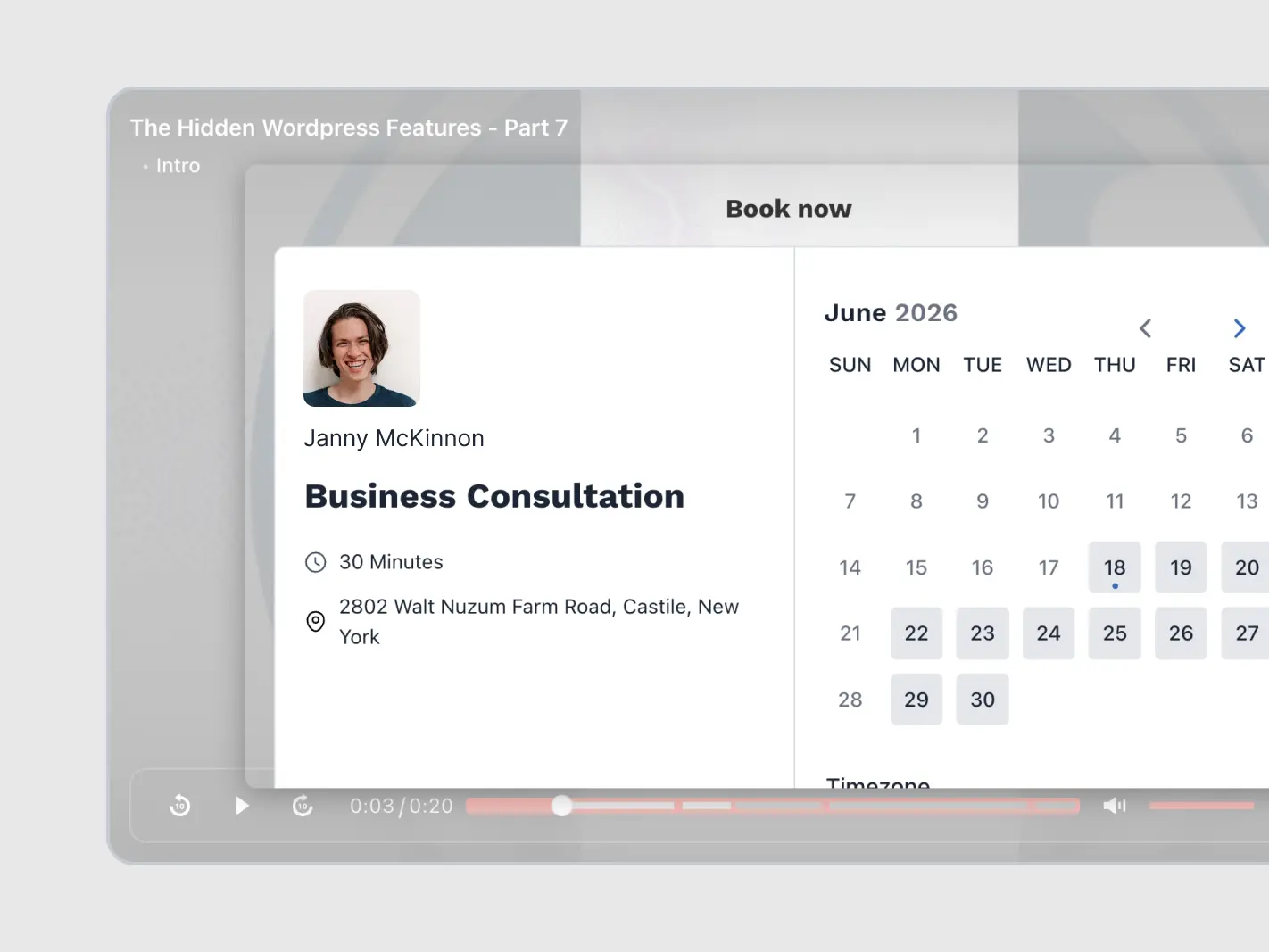Viewport: 1269px width, 952px height.
Task: Skip forward 10 seconds
Action: [303, 806]
